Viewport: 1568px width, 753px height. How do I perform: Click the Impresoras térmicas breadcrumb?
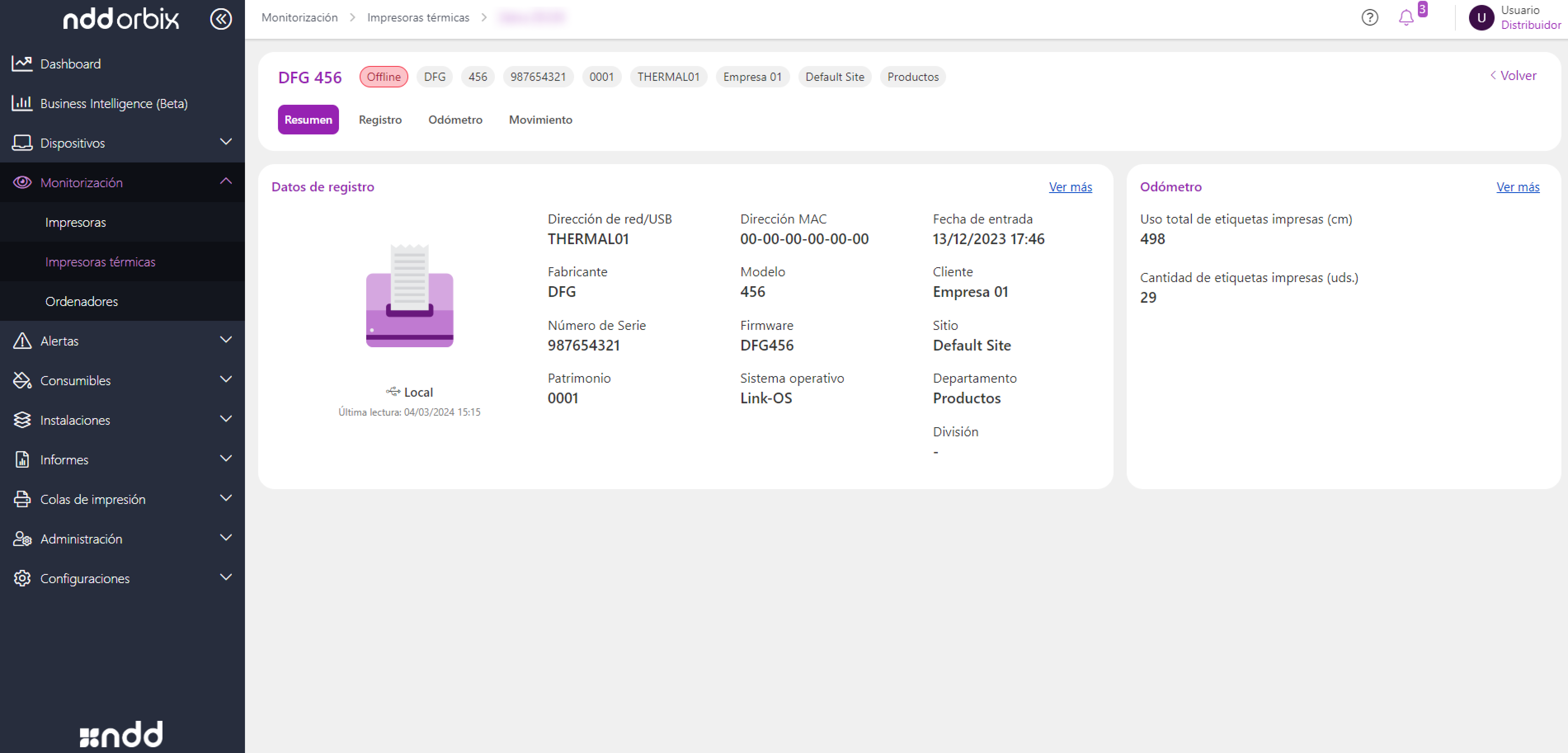click(418, 17)
